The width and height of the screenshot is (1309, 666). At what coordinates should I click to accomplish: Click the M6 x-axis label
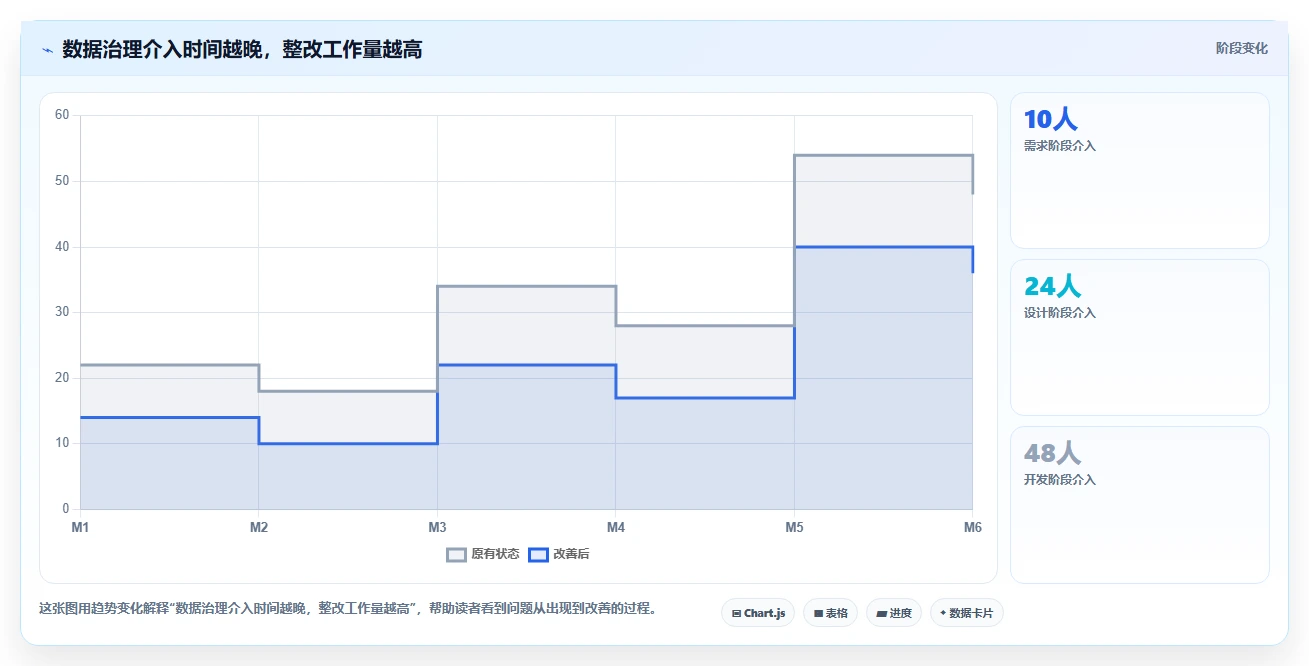pyautogui.click(x=972, y=527)
